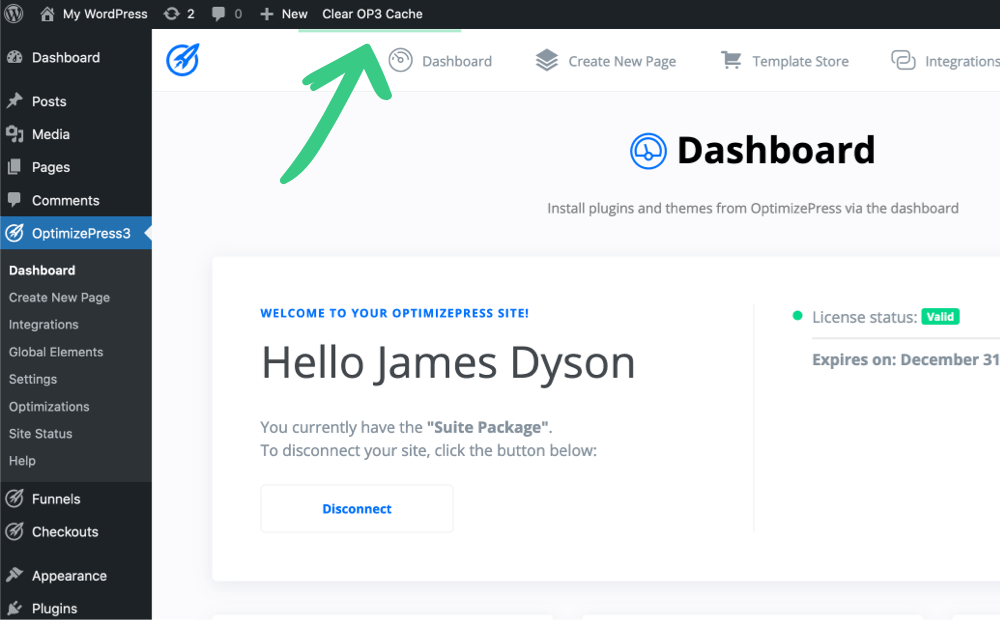This screenshot has height=620, width=1000.
Task: Click the Appearance paintbrush icon
Action: [15, 575]
